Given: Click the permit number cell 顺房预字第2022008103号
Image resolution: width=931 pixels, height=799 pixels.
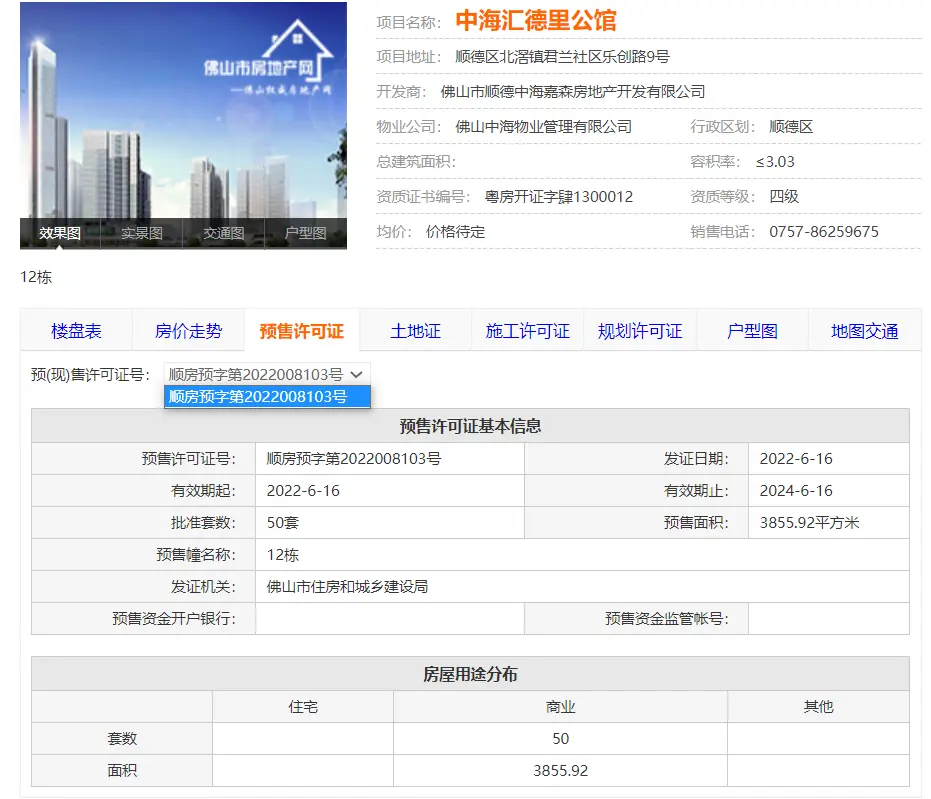Looking at the screenshot, I should coord(354,458).
